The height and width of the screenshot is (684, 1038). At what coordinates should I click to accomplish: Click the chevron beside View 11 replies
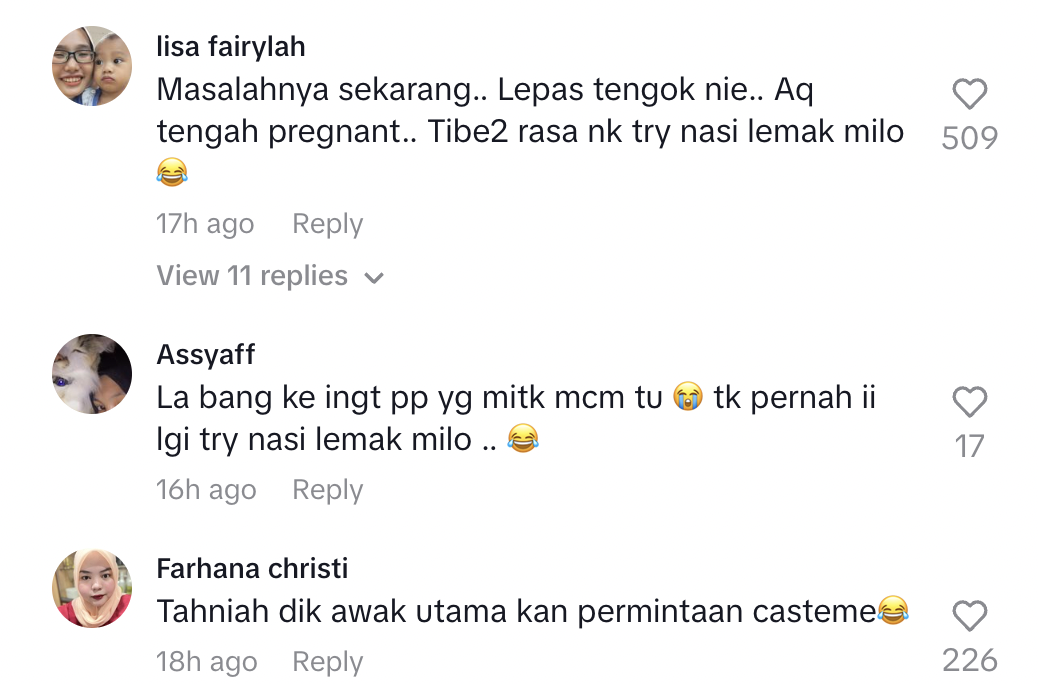tap(374, 278)
